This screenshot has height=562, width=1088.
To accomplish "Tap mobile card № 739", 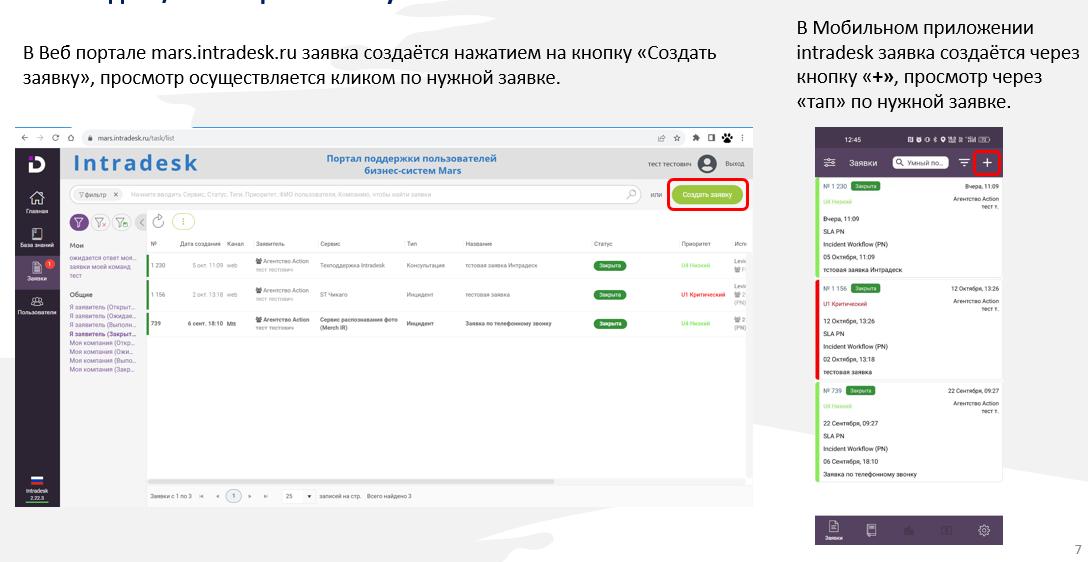I will pyautogui.click(x=908, y=431).
